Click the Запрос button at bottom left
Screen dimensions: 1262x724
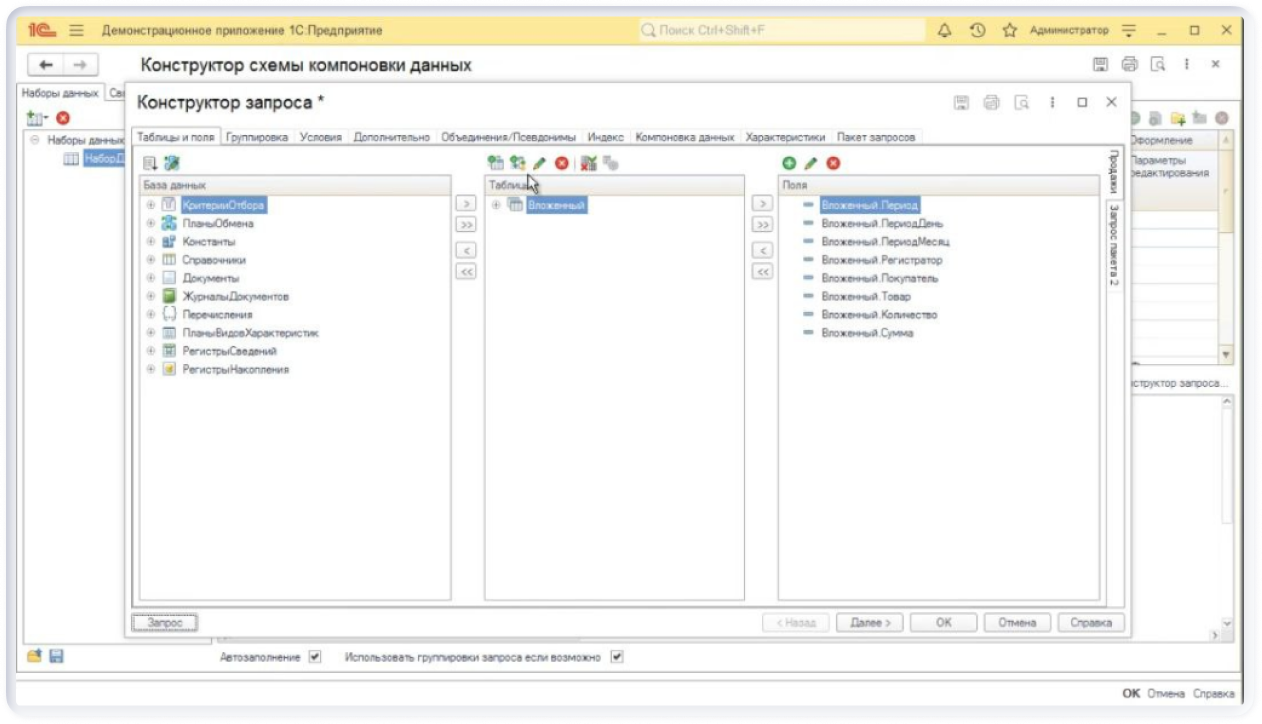pos(165,622)
